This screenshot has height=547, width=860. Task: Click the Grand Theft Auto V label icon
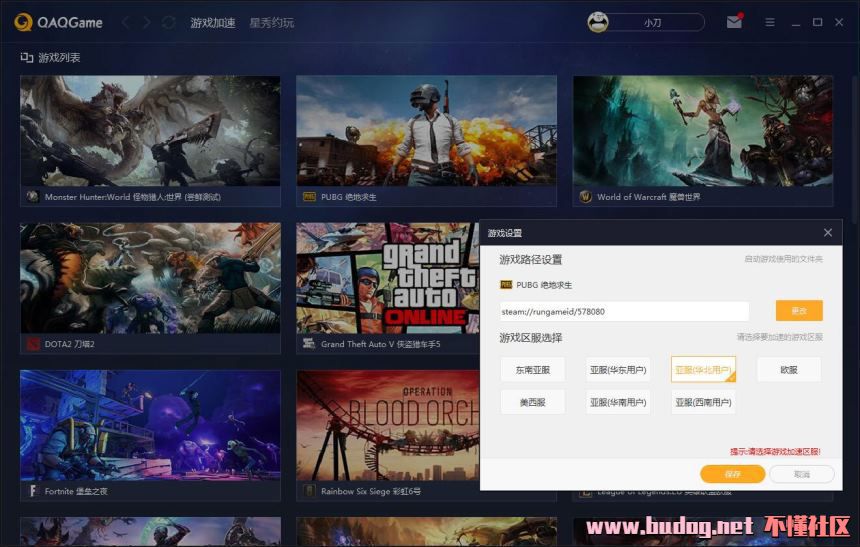309,344
